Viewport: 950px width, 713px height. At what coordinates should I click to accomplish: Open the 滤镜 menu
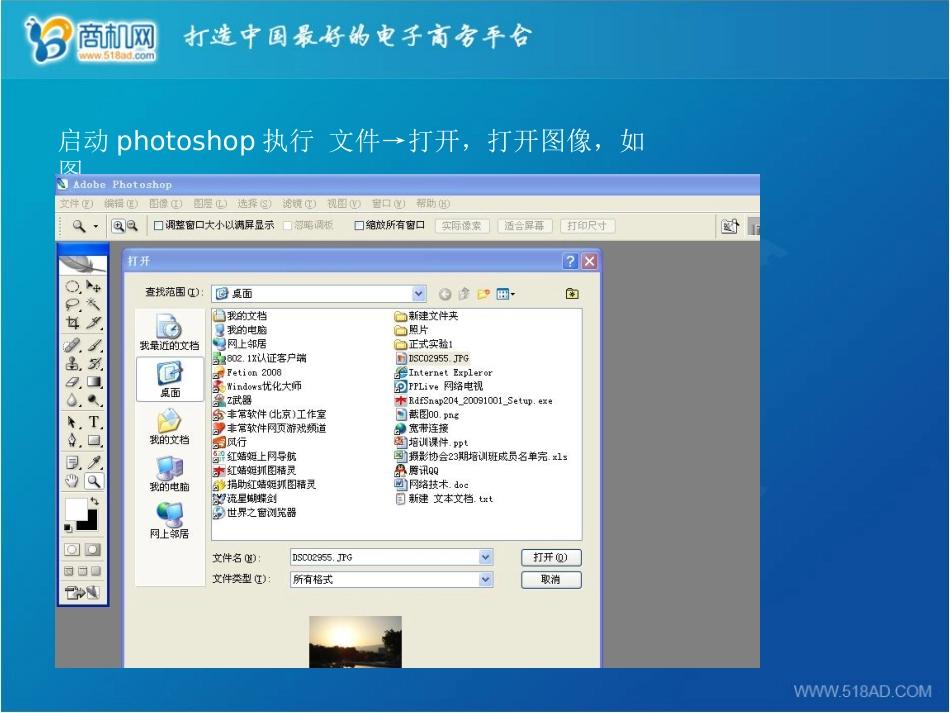[298, 204]
